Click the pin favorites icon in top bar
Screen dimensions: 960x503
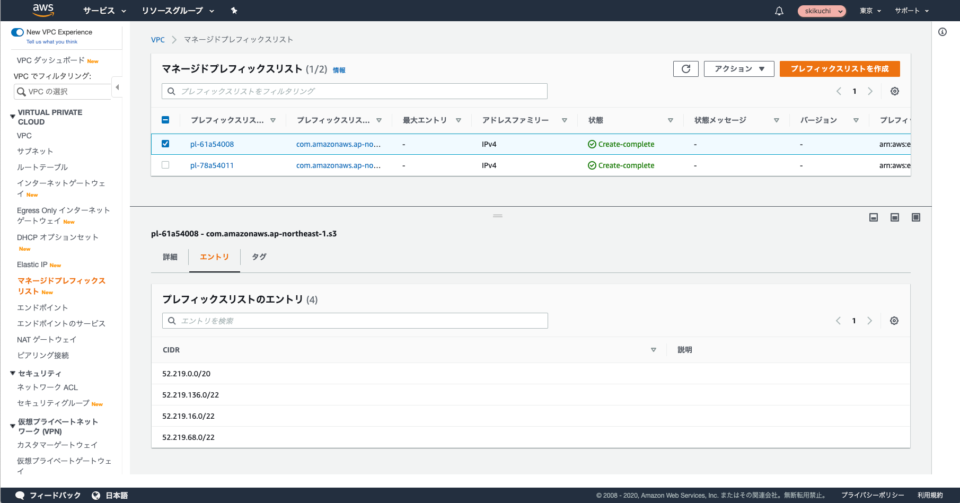click(234, 10)
